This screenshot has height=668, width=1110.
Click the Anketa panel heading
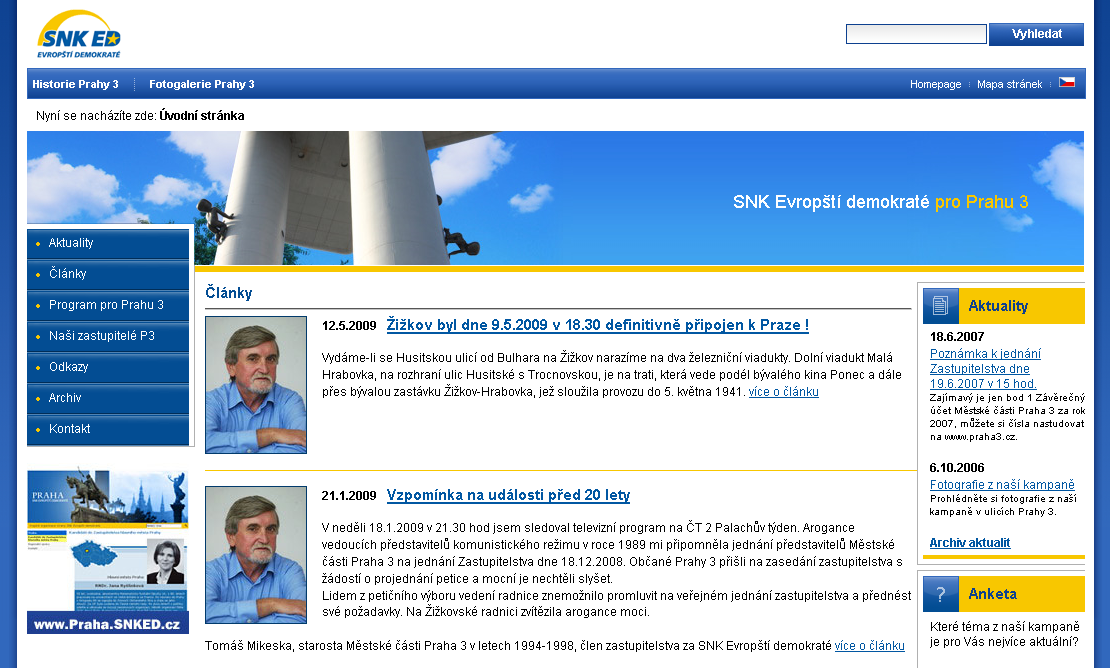(x=992, y=594)
